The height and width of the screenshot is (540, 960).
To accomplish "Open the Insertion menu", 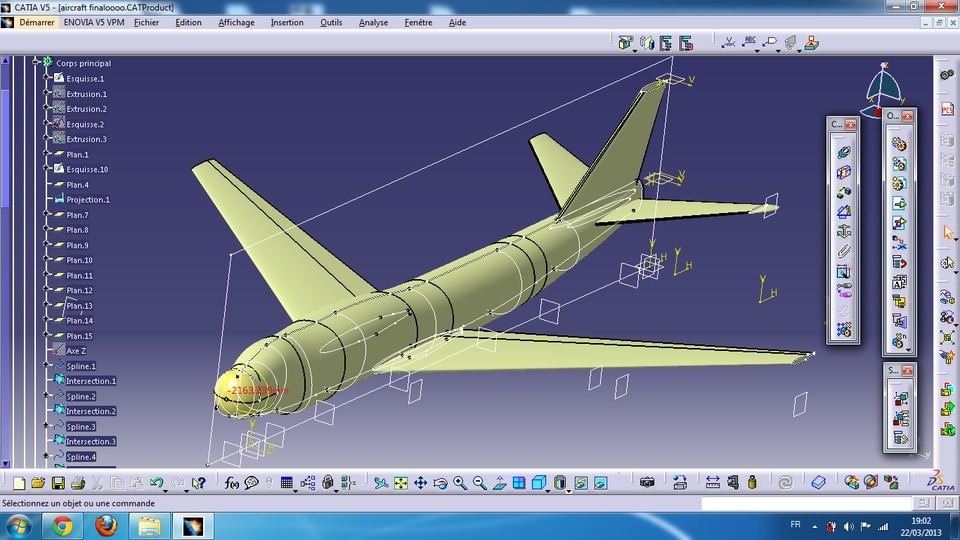I will (x=287, y=23).
